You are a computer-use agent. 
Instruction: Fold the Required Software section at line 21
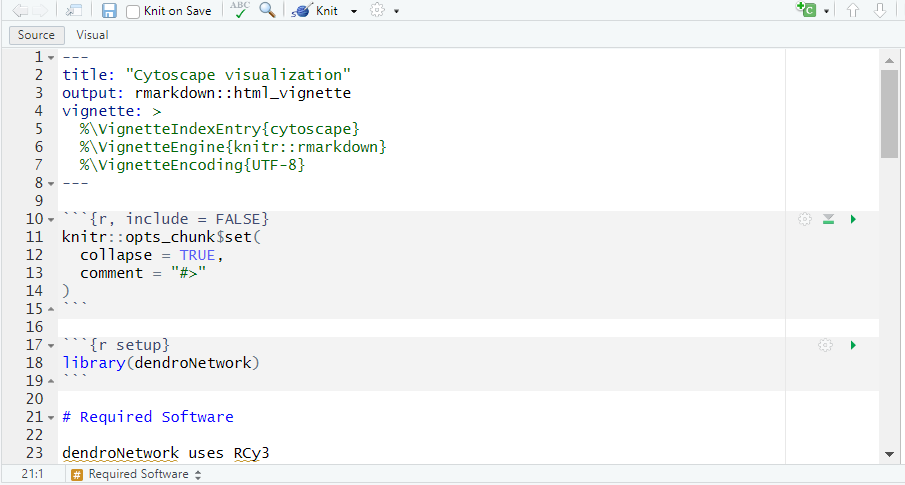pyautogui.click(x=51, y=417)
